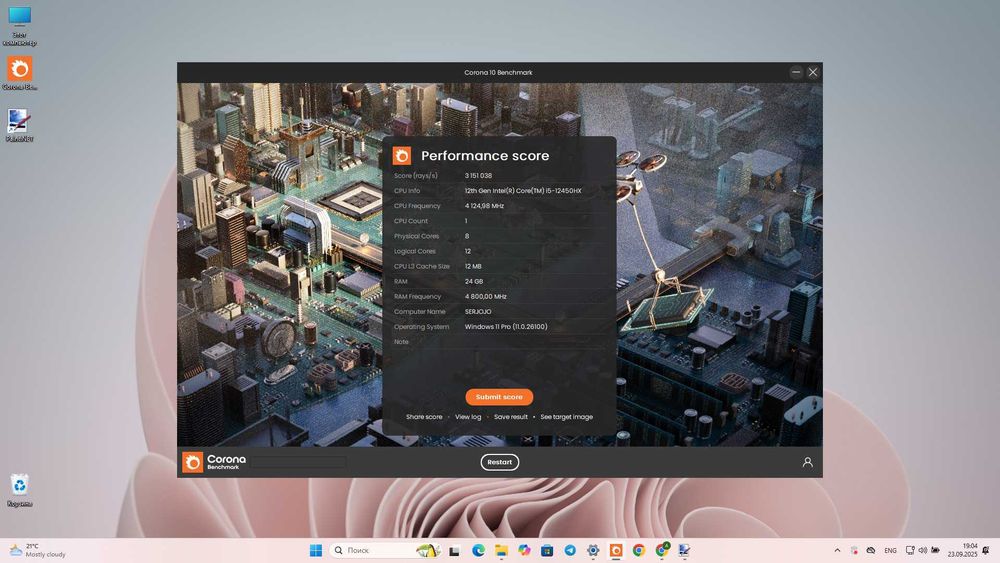Select the CPU frequency 4 124,98 MHz value
The image size is (1000, 563).
click(484, 206)
